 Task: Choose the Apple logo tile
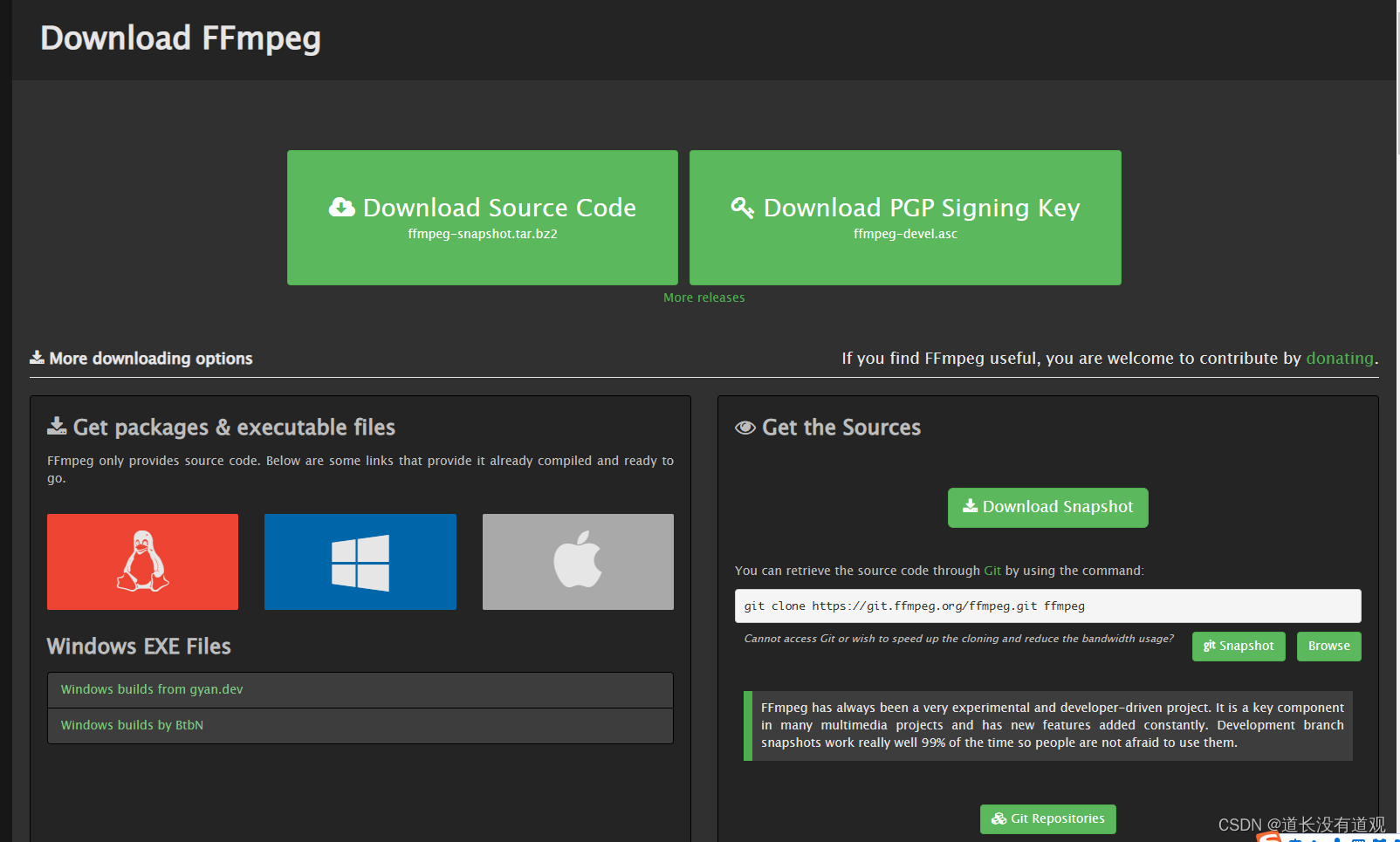click(578, 562)
